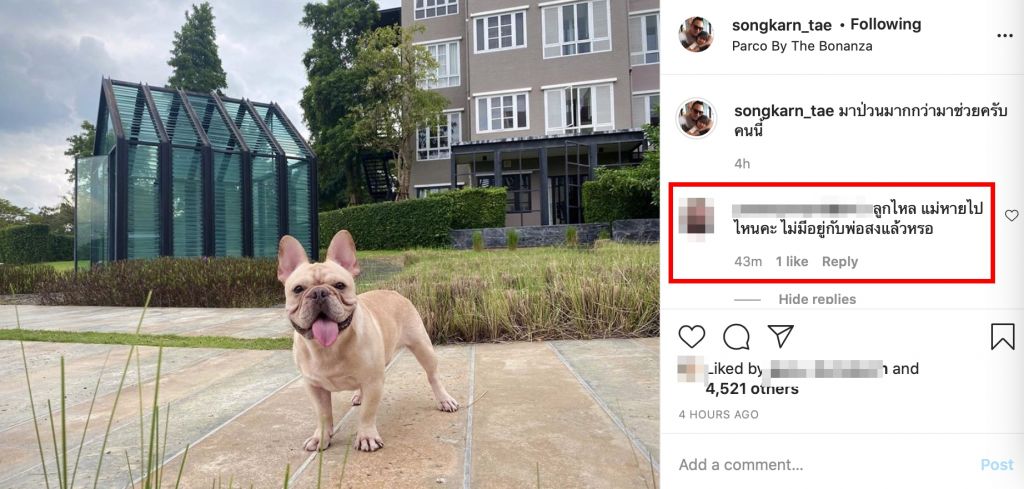
Task: View who gave 1 like on comment
Action: pos(792,262)
